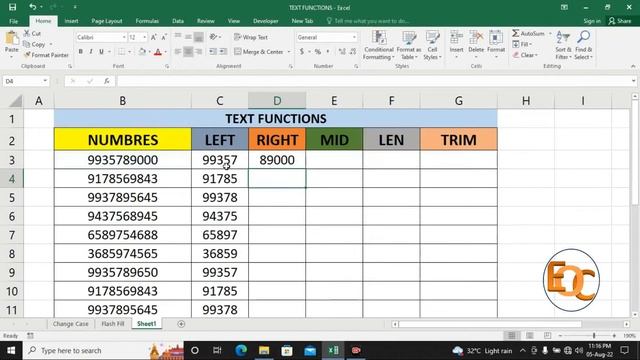640x360 pixels.
Task: Toggle Bottom Align in Alignment group
Action: pyautogui.click(x=199, y=37)
